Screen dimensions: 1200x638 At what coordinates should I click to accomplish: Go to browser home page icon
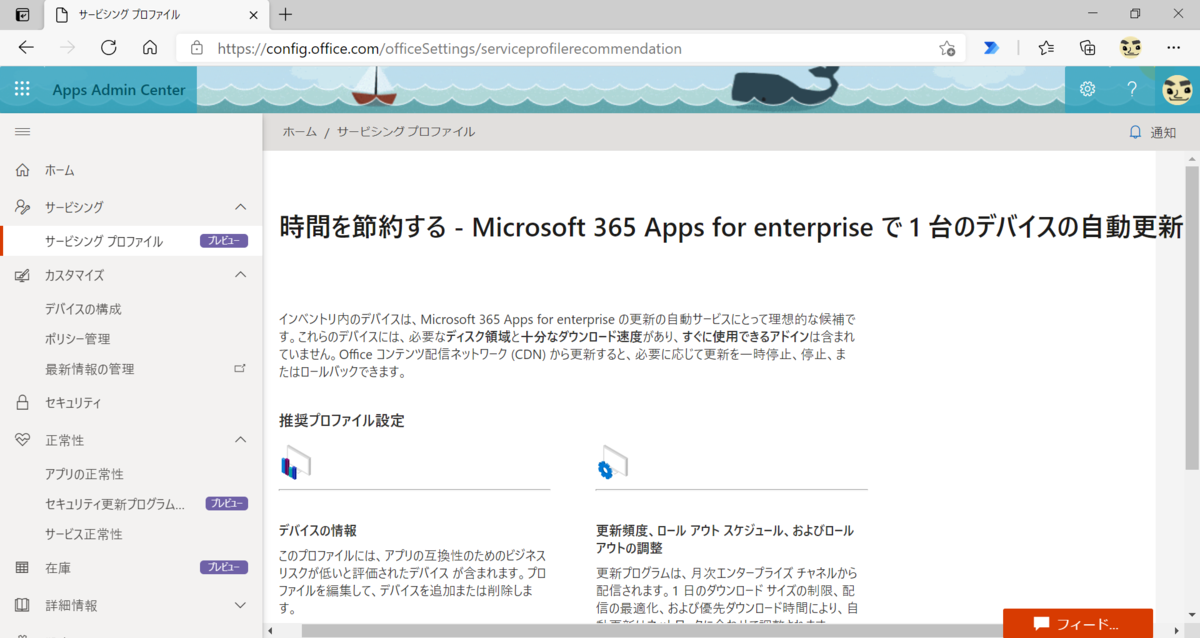click(x=150, y=48)
